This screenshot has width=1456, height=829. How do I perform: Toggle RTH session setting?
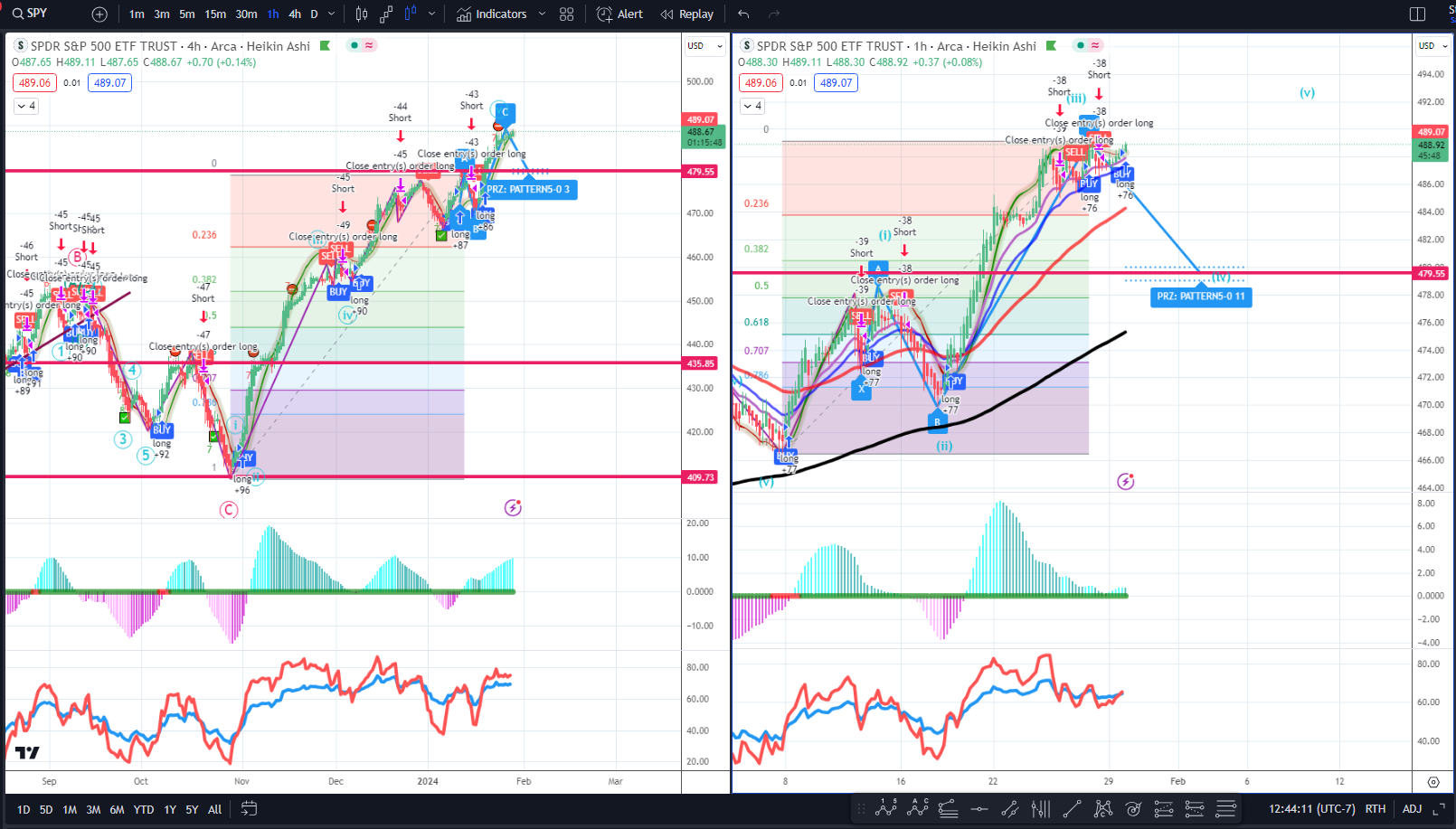[x=1376, y=808]
